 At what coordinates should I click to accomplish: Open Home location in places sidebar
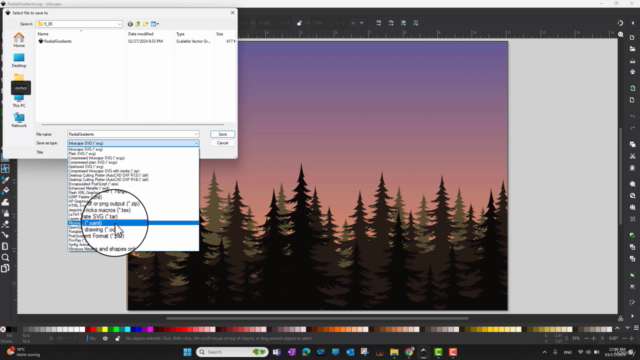click(x=19, y=40)
